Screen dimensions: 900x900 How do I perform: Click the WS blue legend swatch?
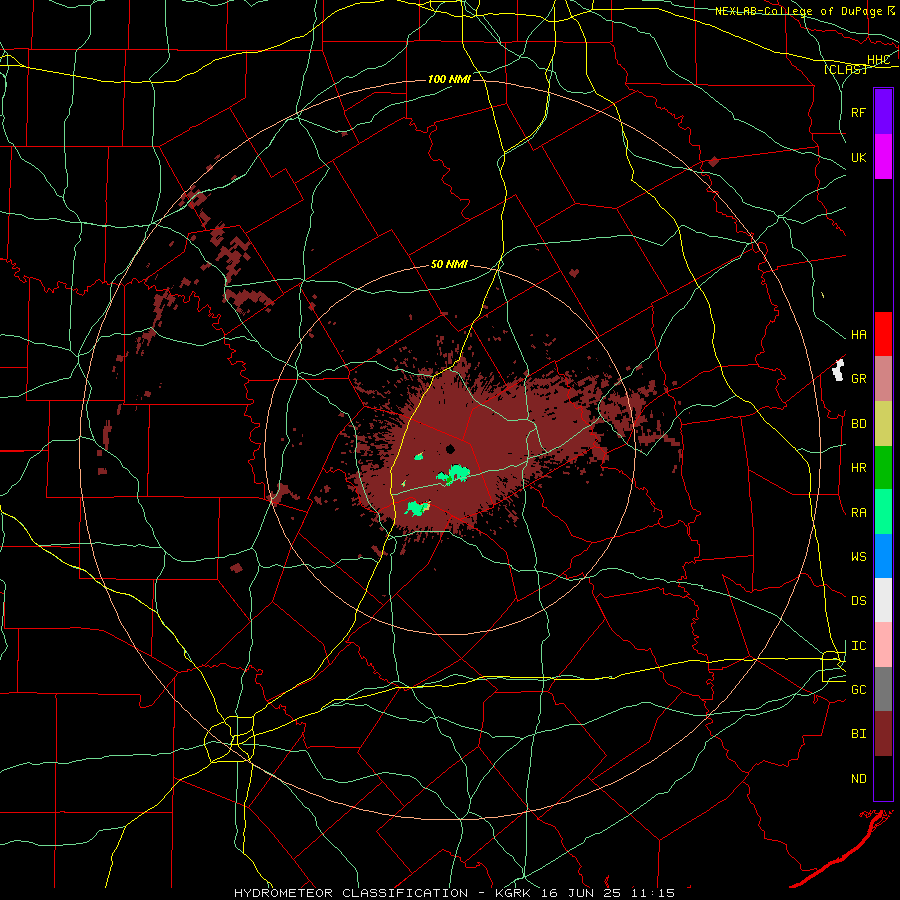883,556
